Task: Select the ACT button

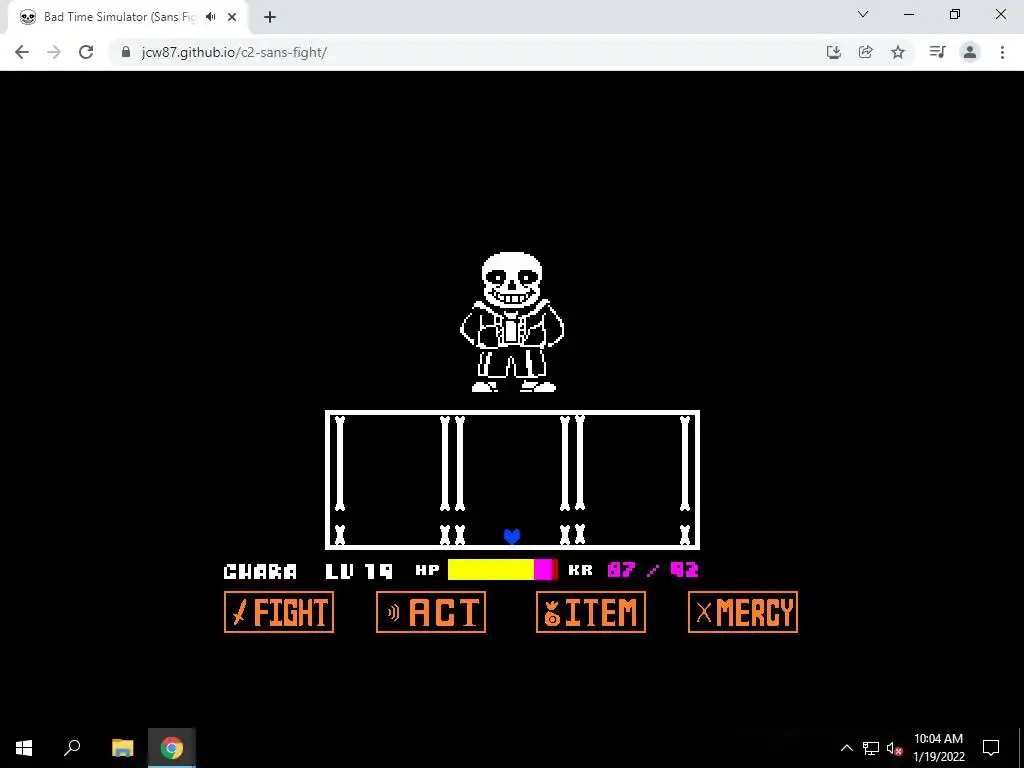Action: tap(431, 612)
